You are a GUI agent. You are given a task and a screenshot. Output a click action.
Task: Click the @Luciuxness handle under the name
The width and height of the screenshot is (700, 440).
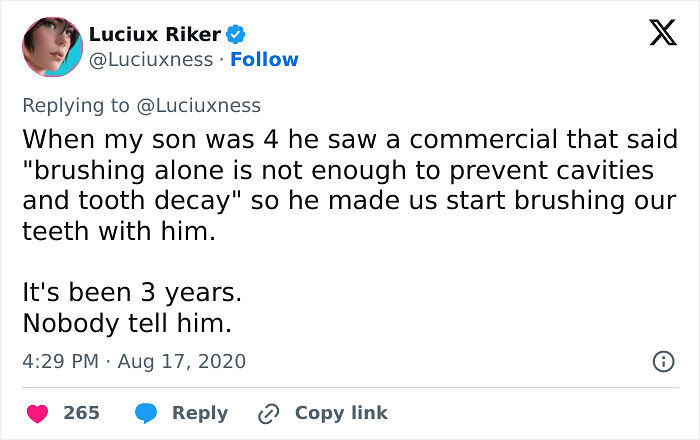click(151, 60)
